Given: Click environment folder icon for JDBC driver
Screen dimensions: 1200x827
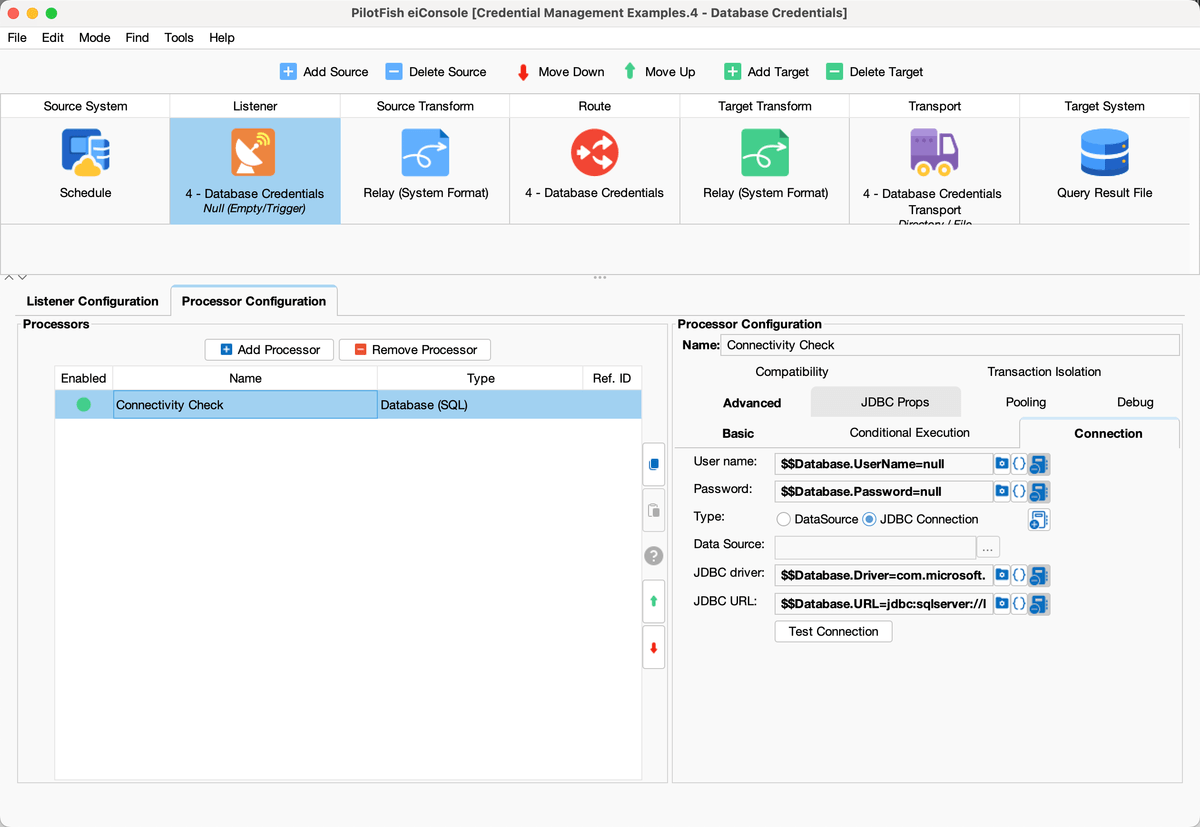Looking at the screenshot, I should (1002, 575).
